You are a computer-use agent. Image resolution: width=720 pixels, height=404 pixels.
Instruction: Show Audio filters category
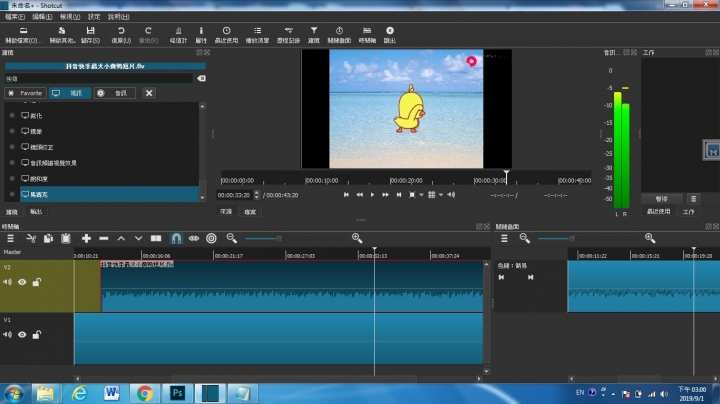(x=115, y=93)
